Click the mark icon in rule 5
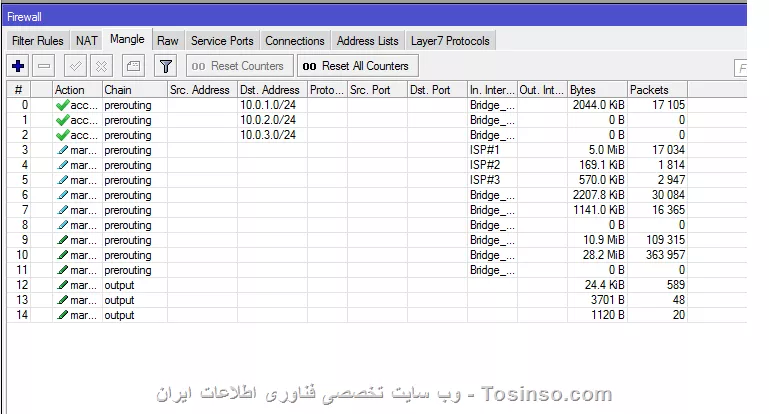The width and height of the screenshot is (769, 414). [62, 180]
